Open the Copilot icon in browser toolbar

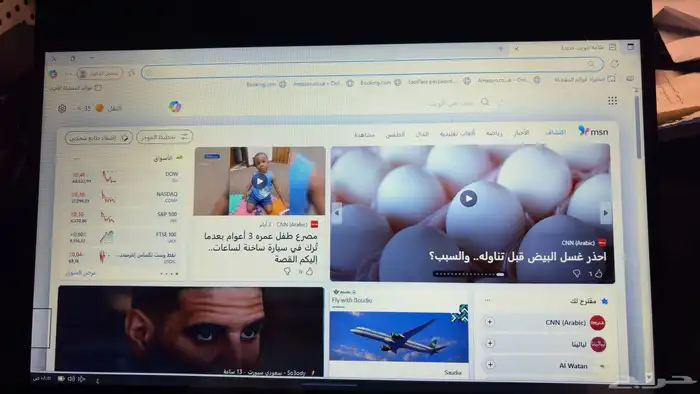tap(53, 74)
